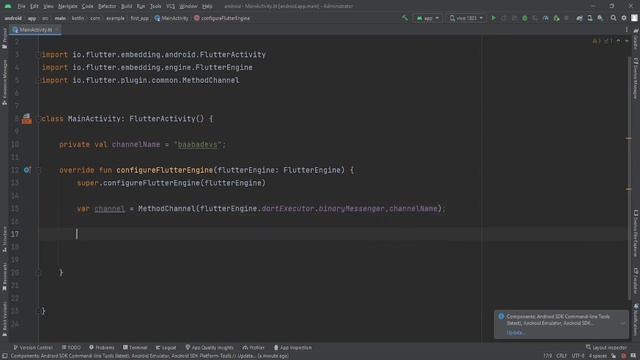The height and width of the screenshot is (360, 640).
Task: Toggle the Structure sidebar panel
Action: [x=4, y=239]
